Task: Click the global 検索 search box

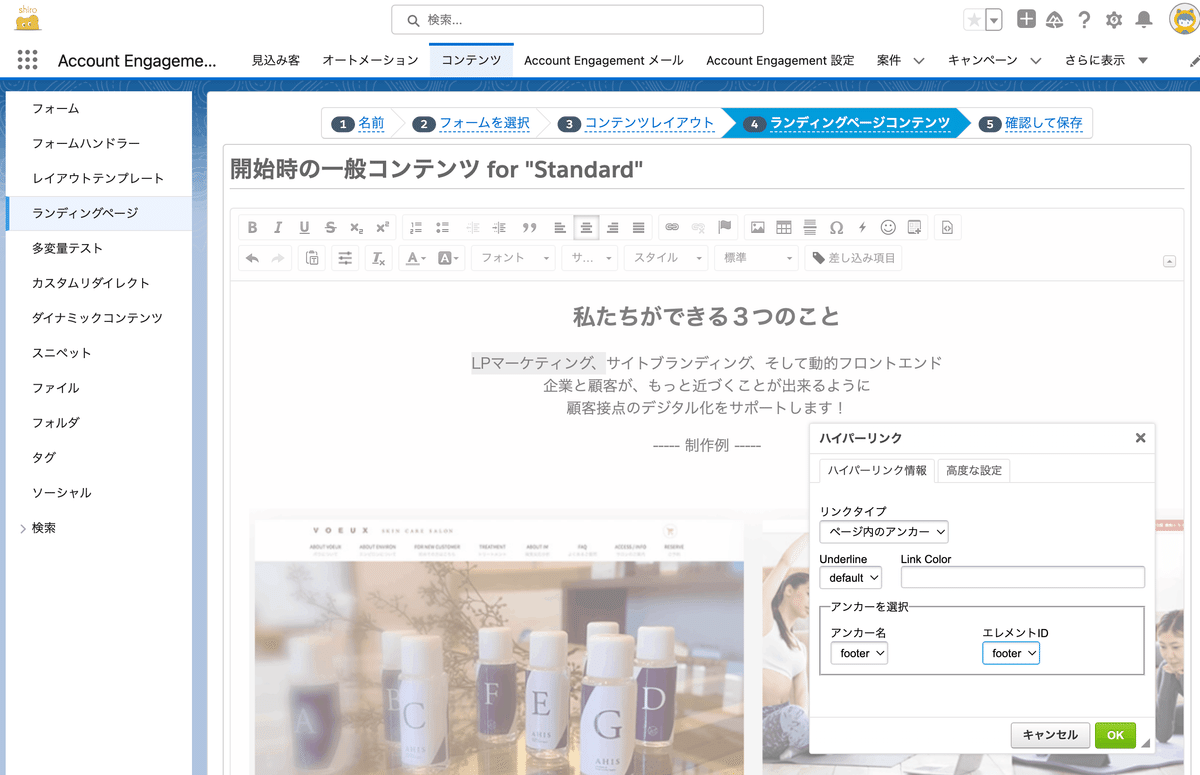Action: [x=577, y=19]
